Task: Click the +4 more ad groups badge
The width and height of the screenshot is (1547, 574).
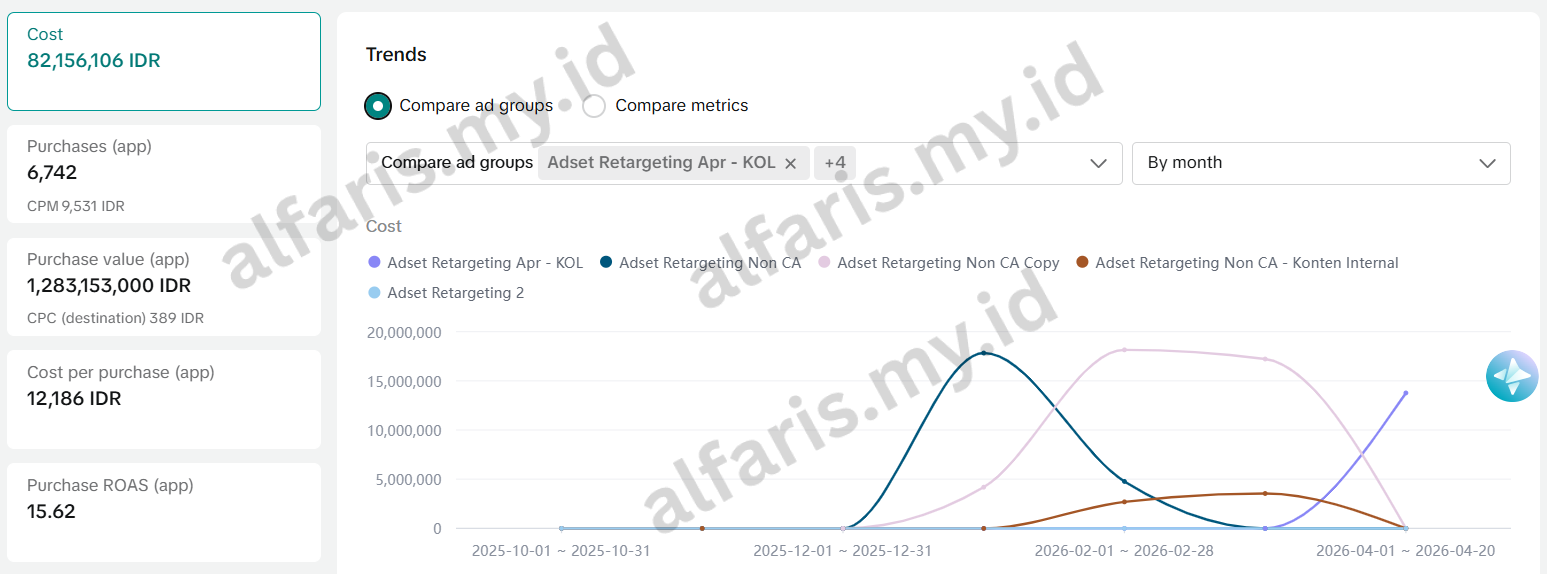Action: (x=834, y=163)
